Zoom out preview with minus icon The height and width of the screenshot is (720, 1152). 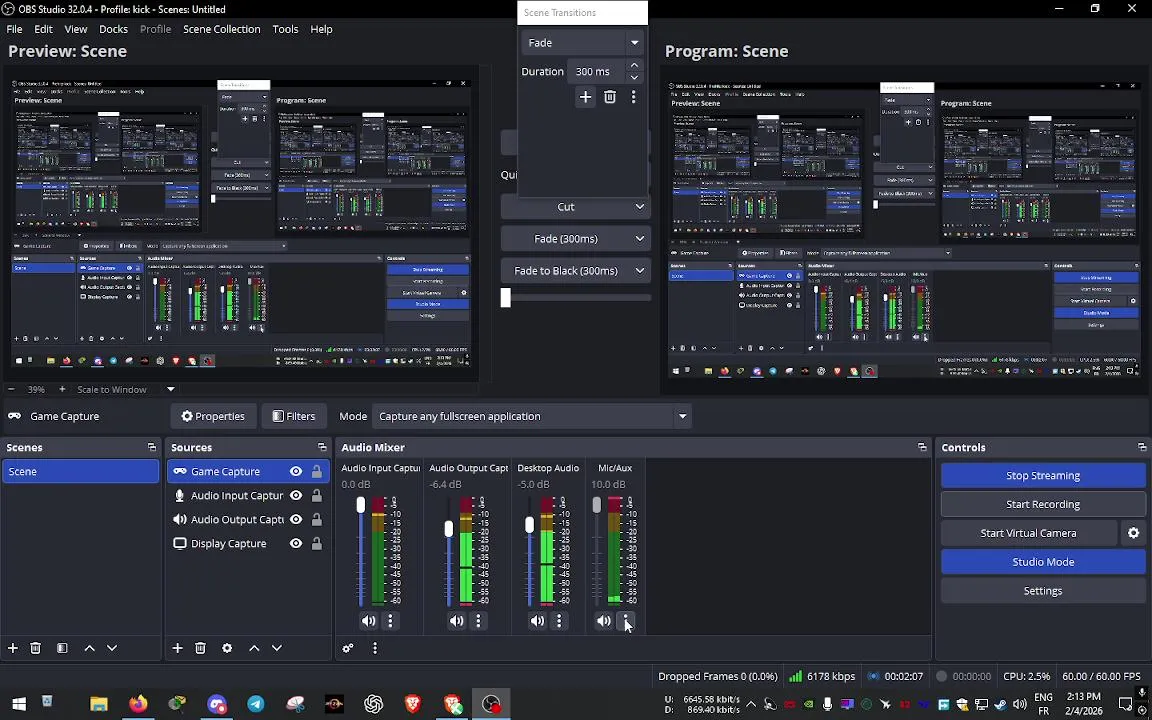(11, 389)
